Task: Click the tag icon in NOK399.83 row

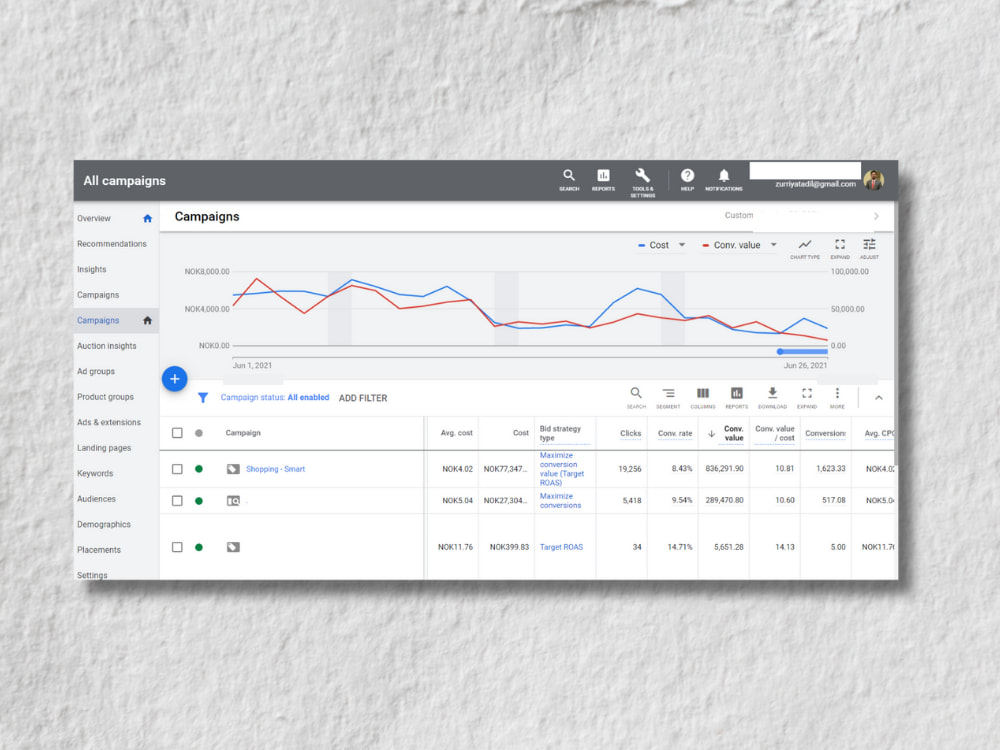Action: point(233,547)
